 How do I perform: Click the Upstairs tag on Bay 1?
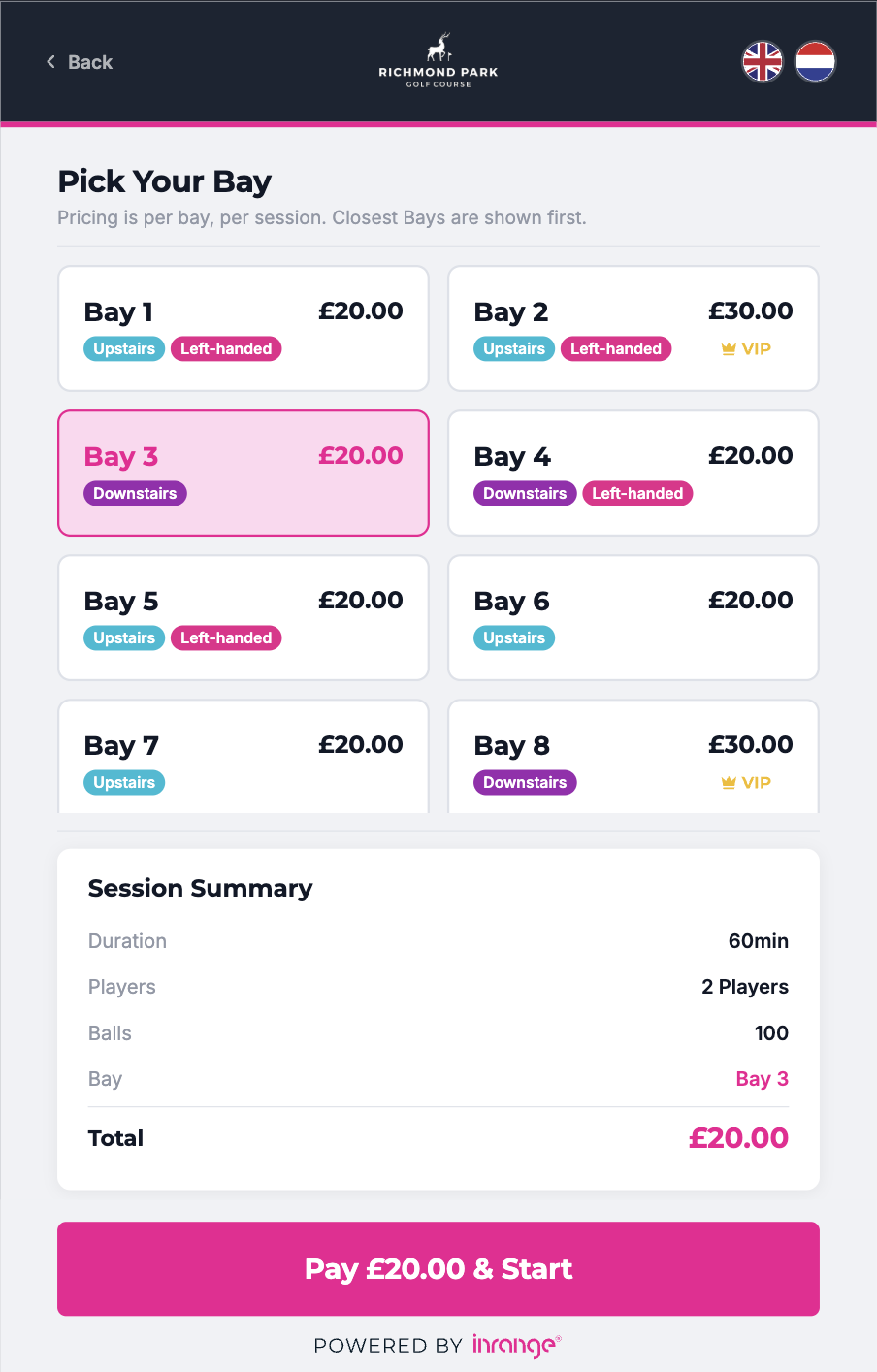point(124,349)
